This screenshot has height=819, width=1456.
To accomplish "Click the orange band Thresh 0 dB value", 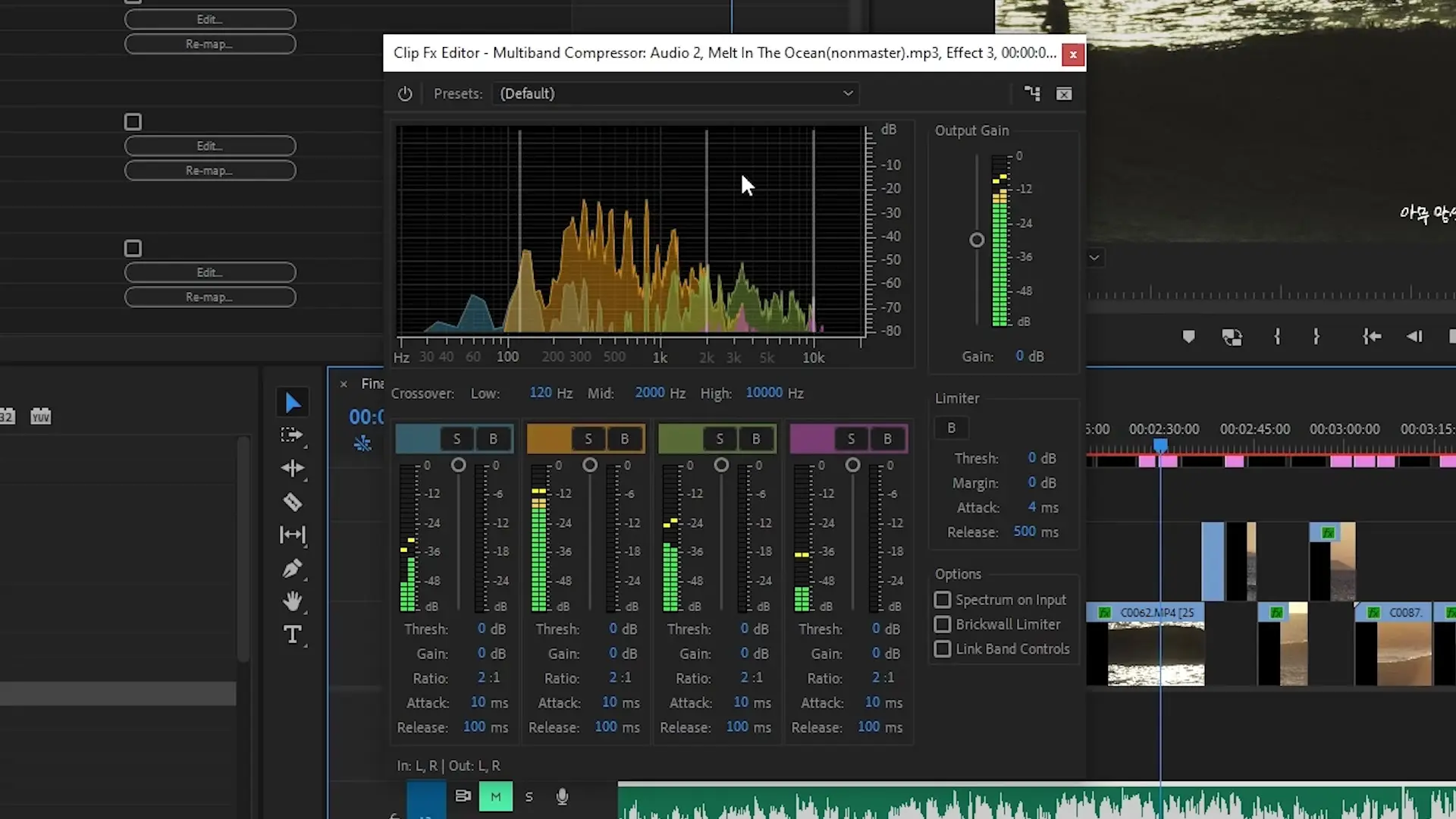I will point(613,629).
